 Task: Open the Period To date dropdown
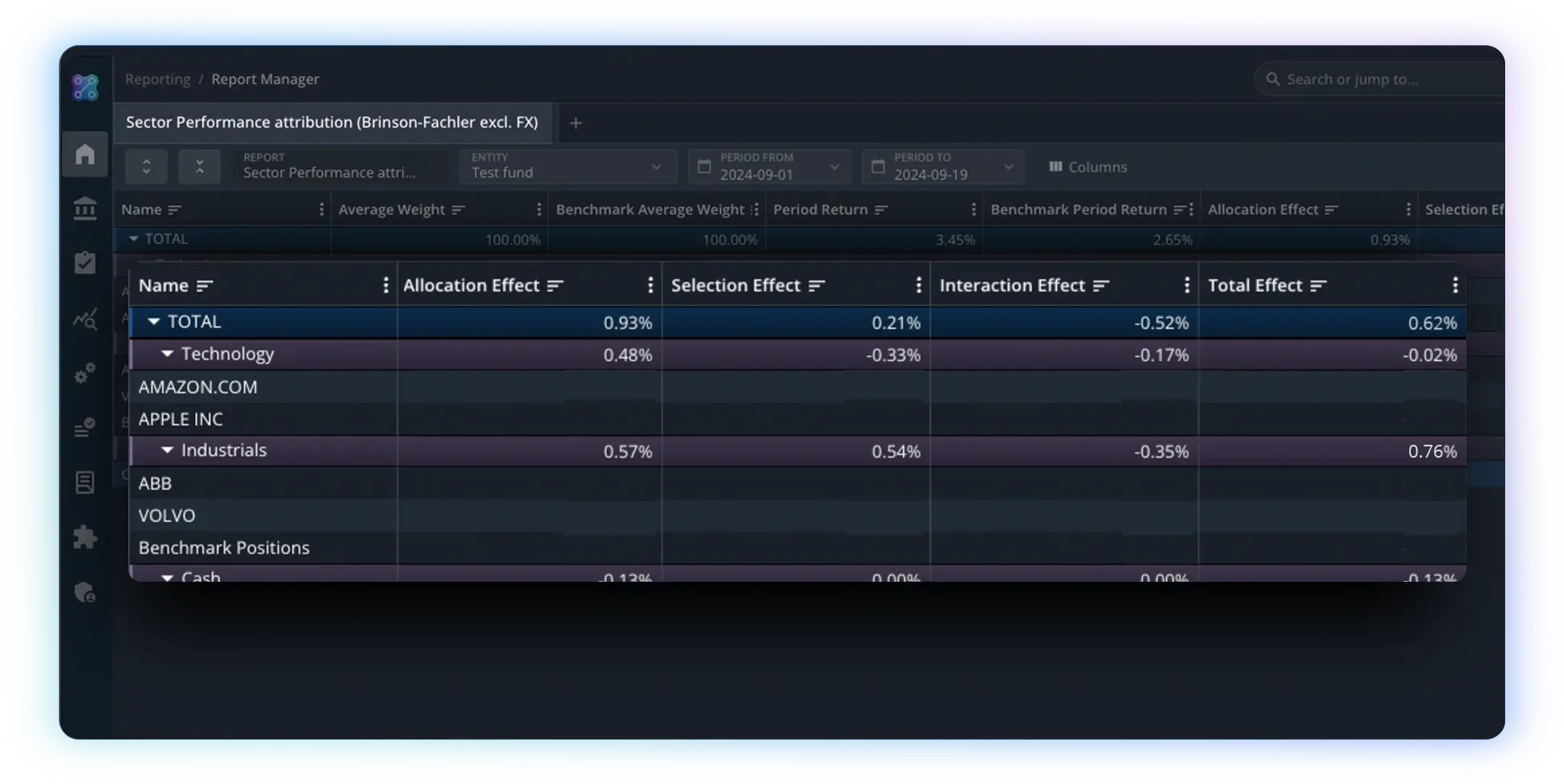tap(1008, 167)
